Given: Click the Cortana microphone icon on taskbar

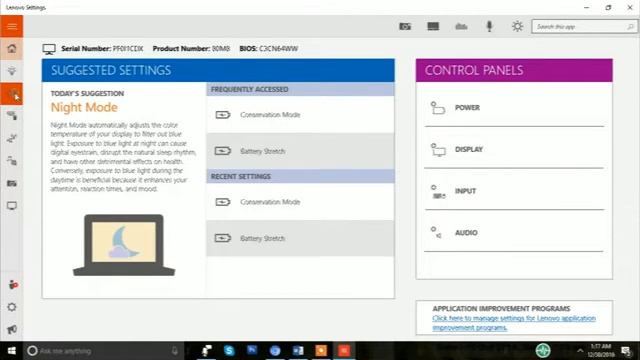Looking at the screenshot, I should 175,351.
